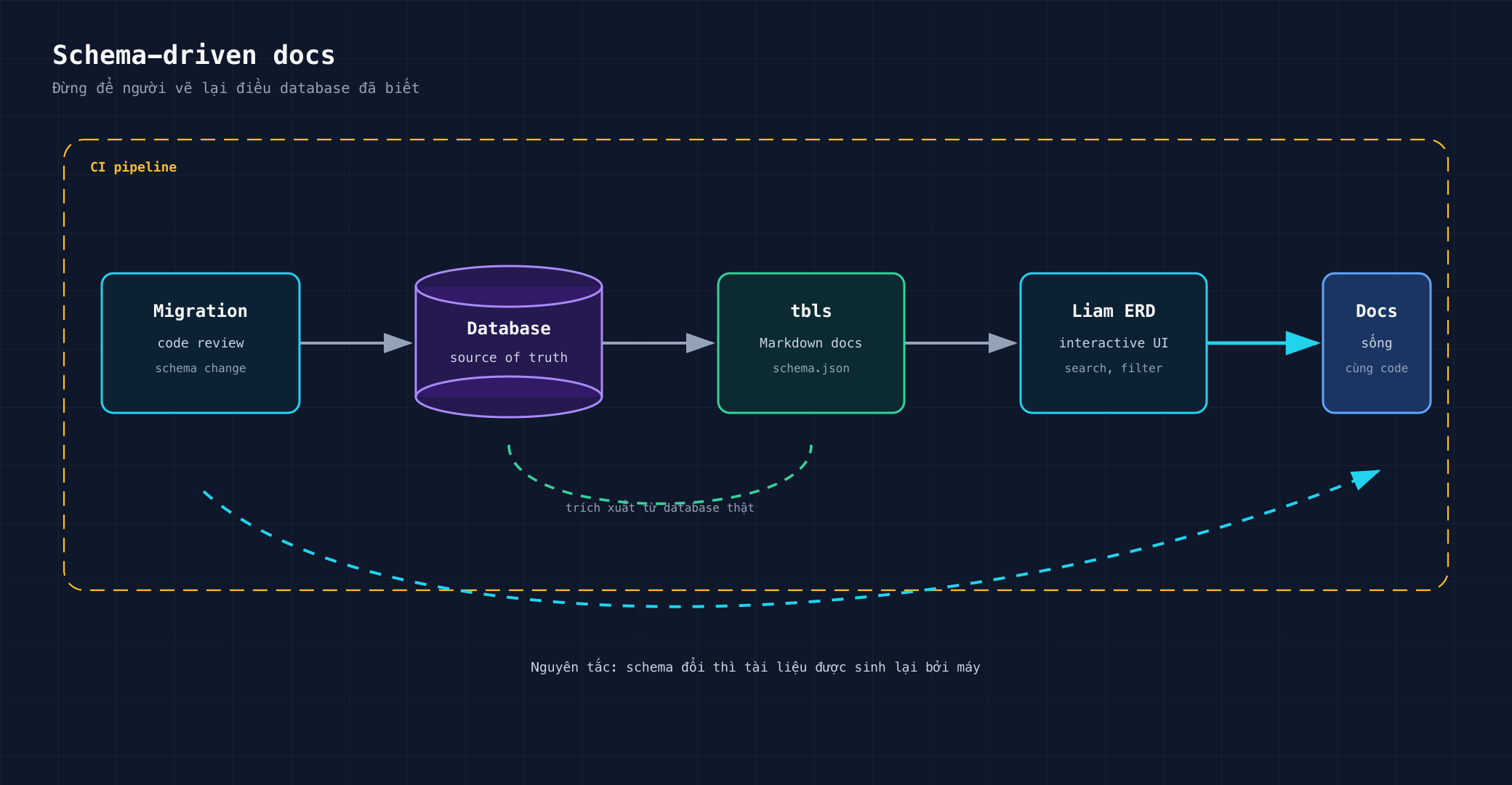Select the tbls node box

tap(811, 343)
